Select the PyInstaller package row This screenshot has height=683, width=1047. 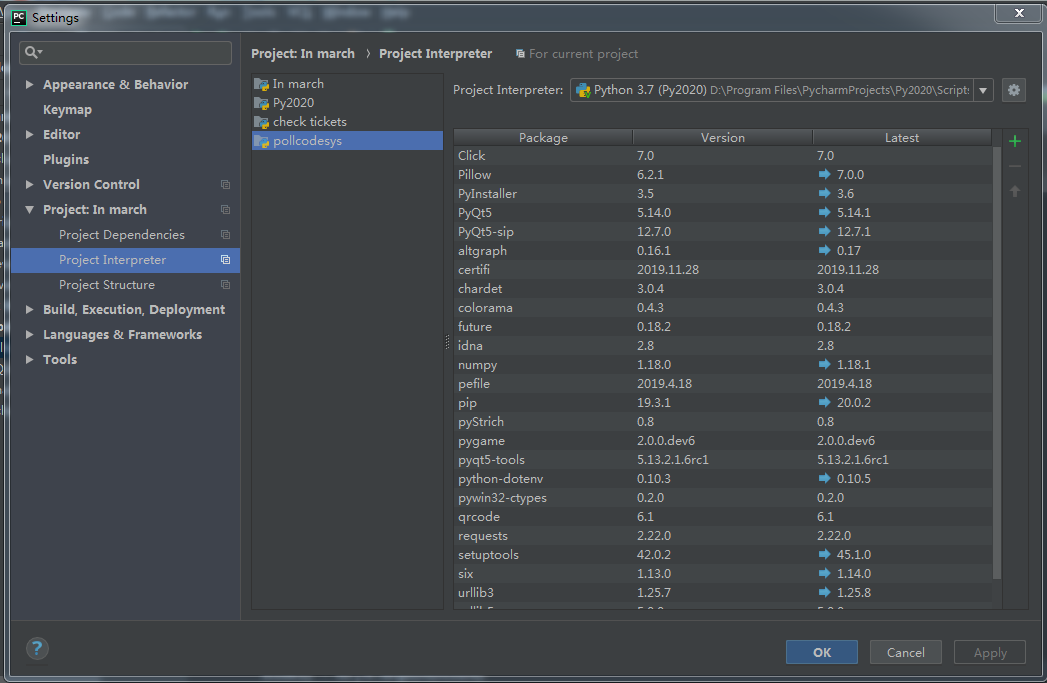point(723,194)
